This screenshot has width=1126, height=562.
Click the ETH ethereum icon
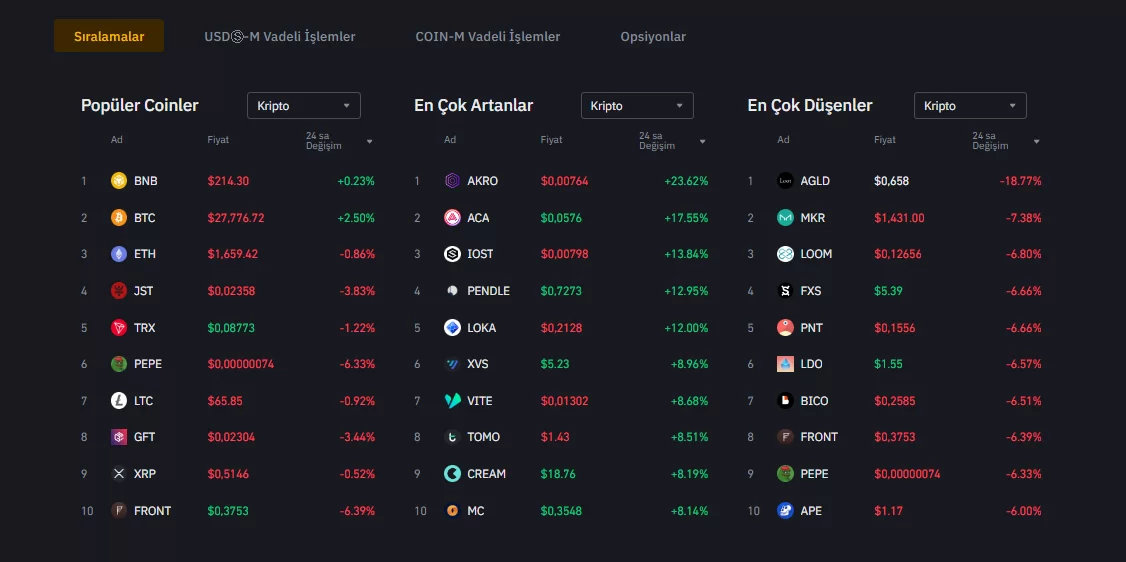click(x=119, y=254)
